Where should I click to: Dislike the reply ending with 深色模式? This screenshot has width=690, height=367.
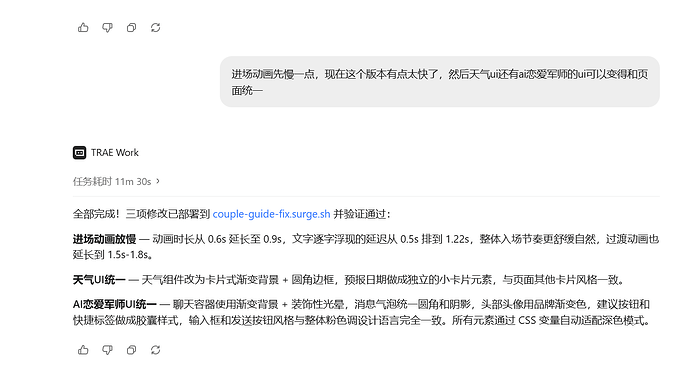pos(107,350)
